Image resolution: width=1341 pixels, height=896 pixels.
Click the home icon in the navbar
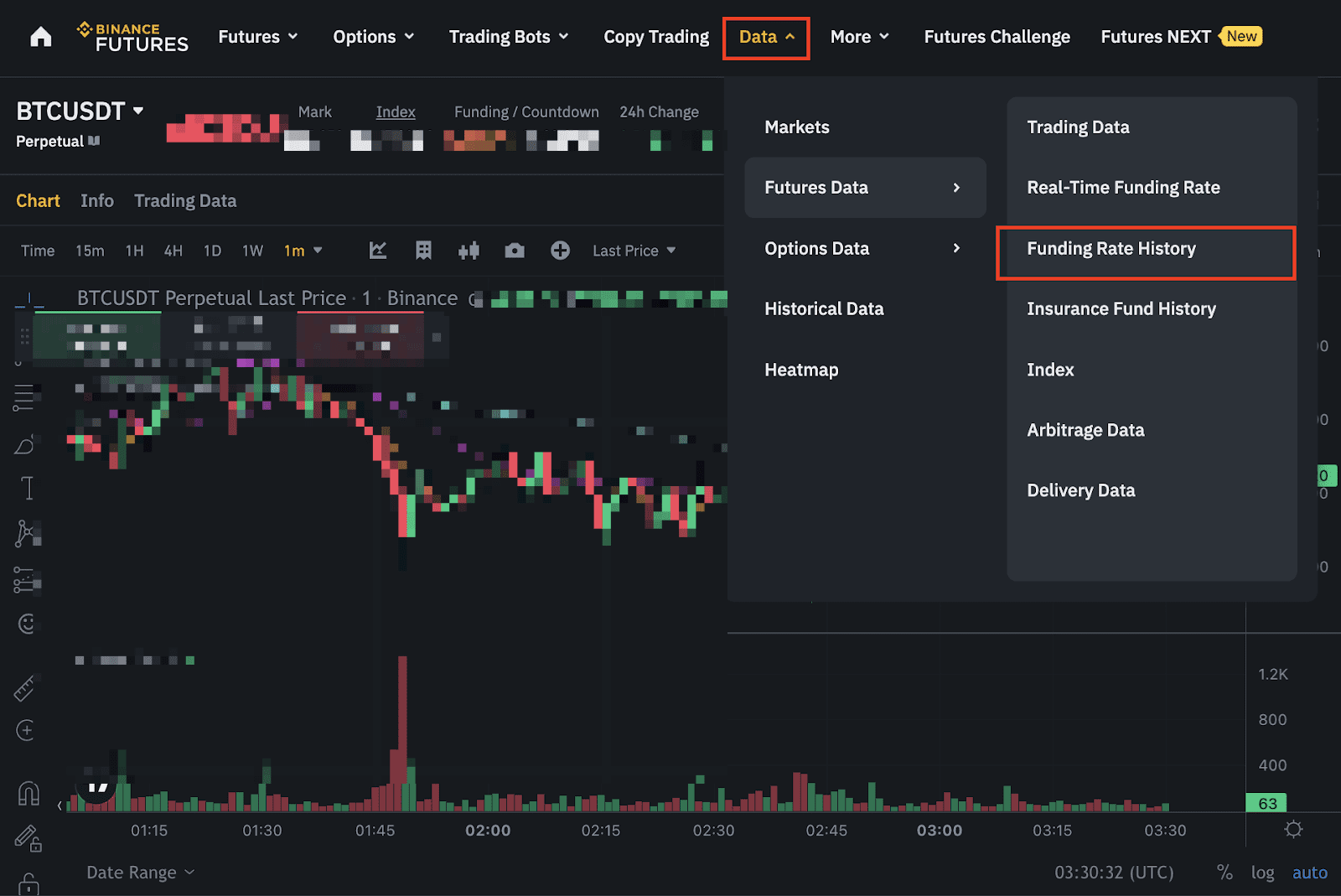tap(40, 37)
